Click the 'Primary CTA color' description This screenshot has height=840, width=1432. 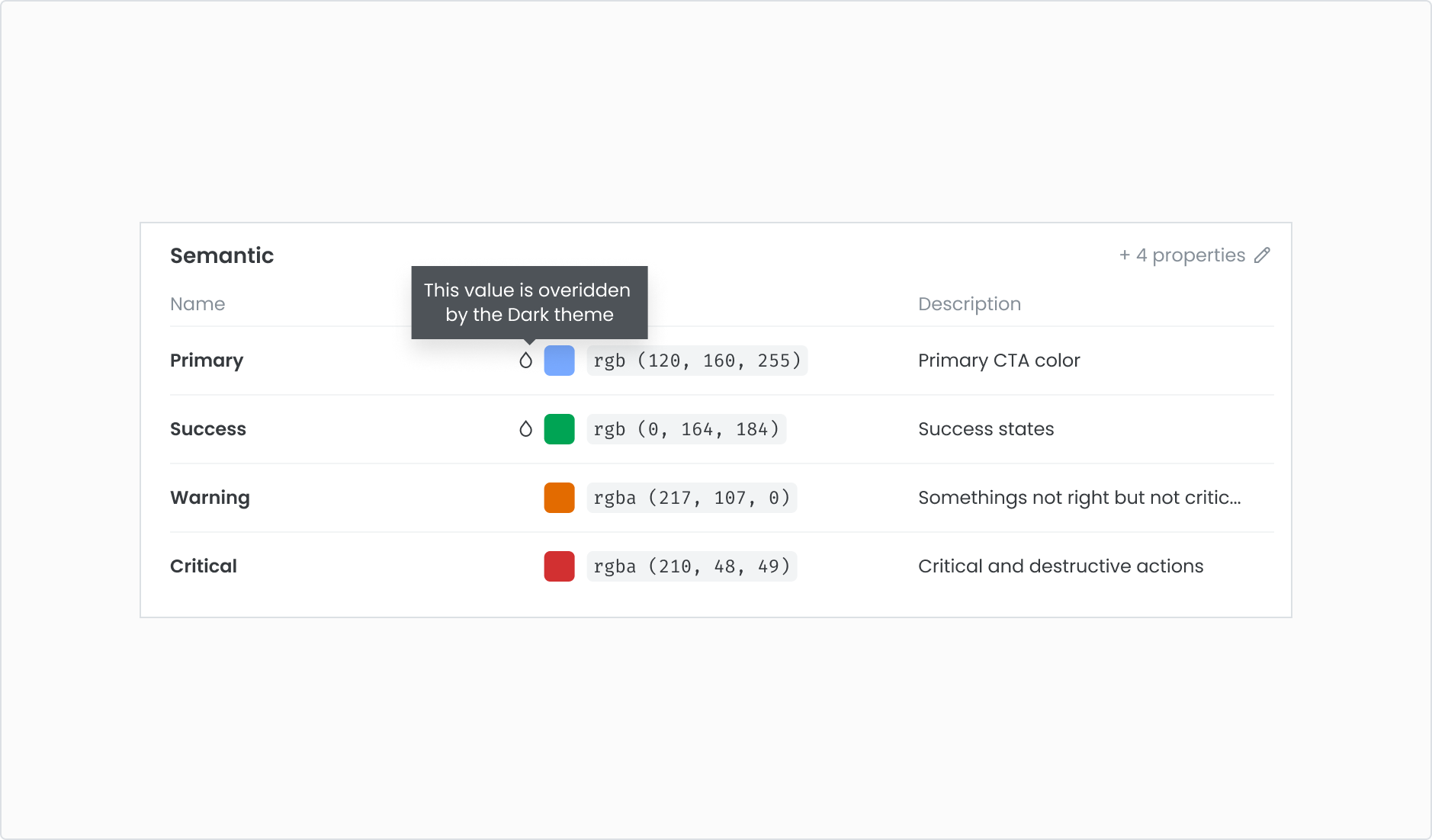point(999,361)
